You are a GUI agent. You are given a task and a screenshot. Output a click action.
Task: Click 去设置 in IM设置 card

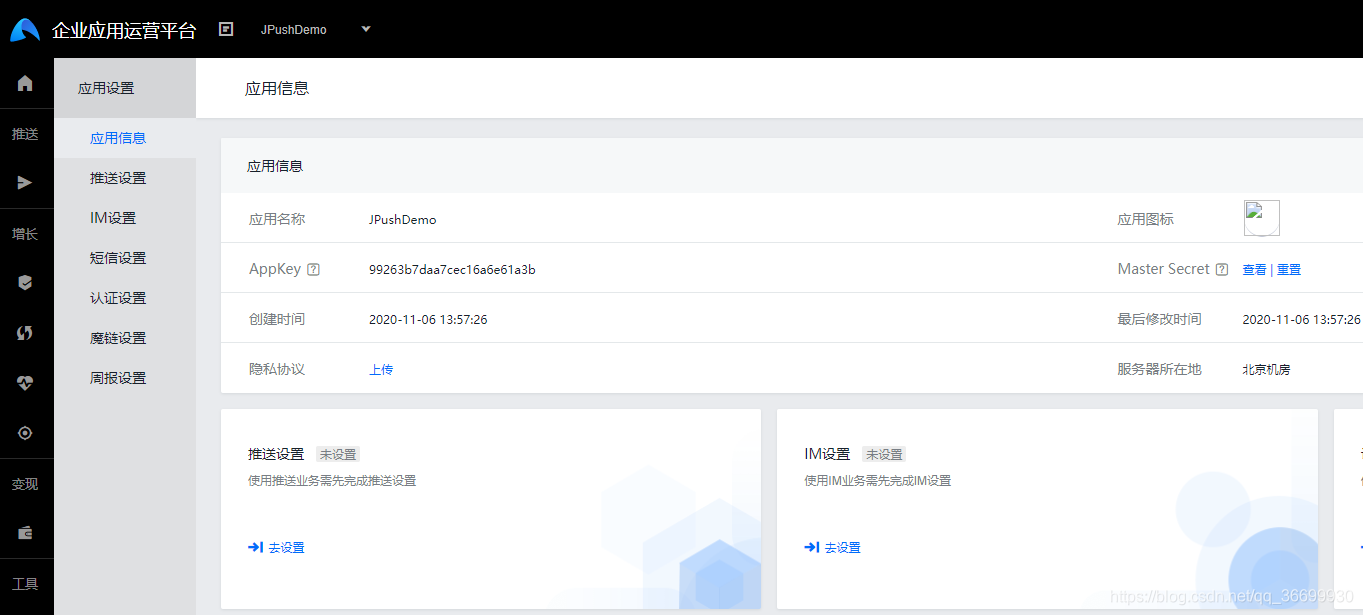click(833, 547)
